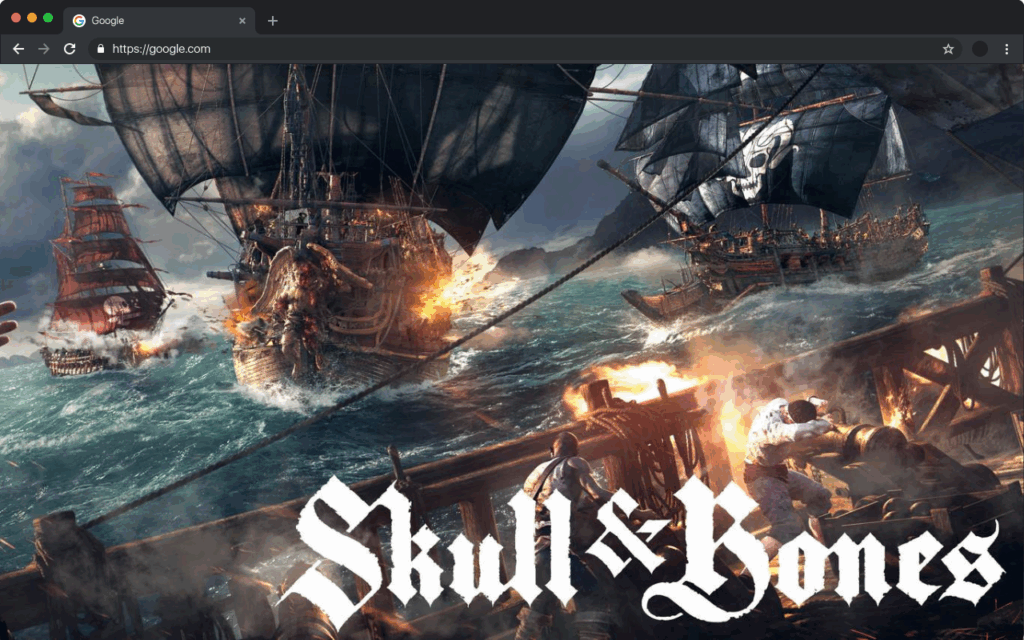Close the Google tab
This screenshot has height=640, width=1024.
[x=243, y=19]
